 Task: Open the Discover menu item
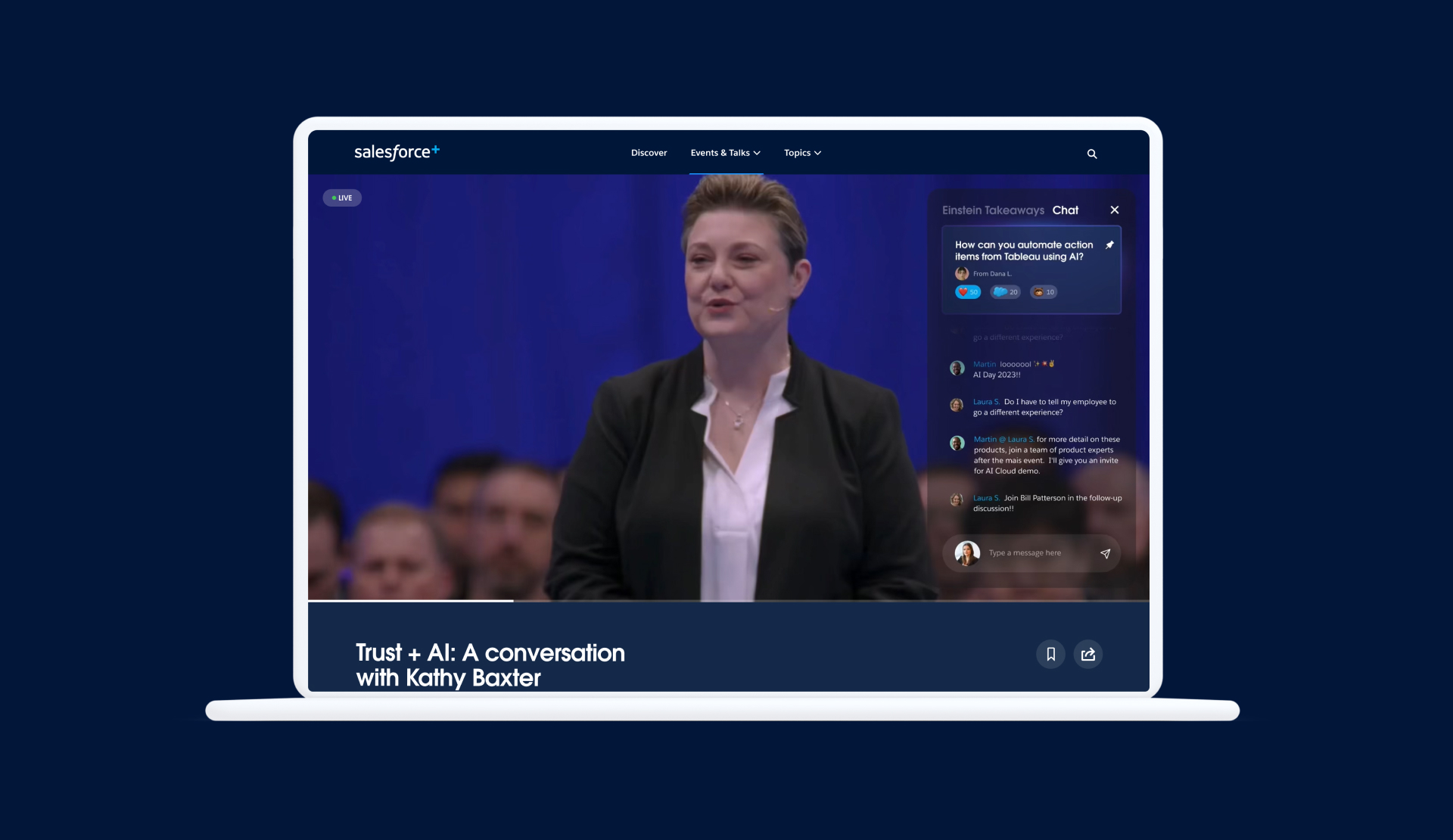649,153
